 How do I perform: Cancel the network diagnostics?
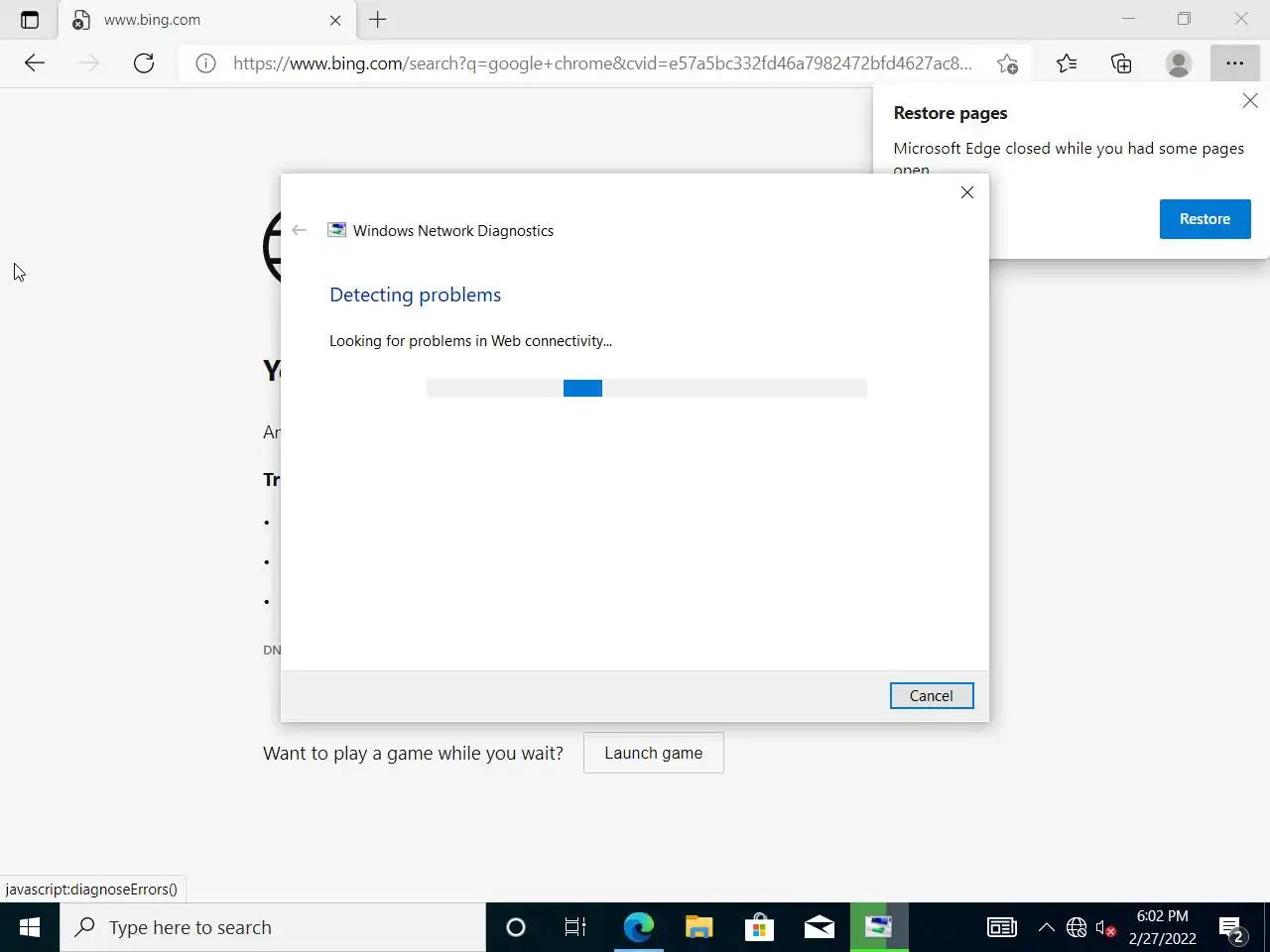932,696
